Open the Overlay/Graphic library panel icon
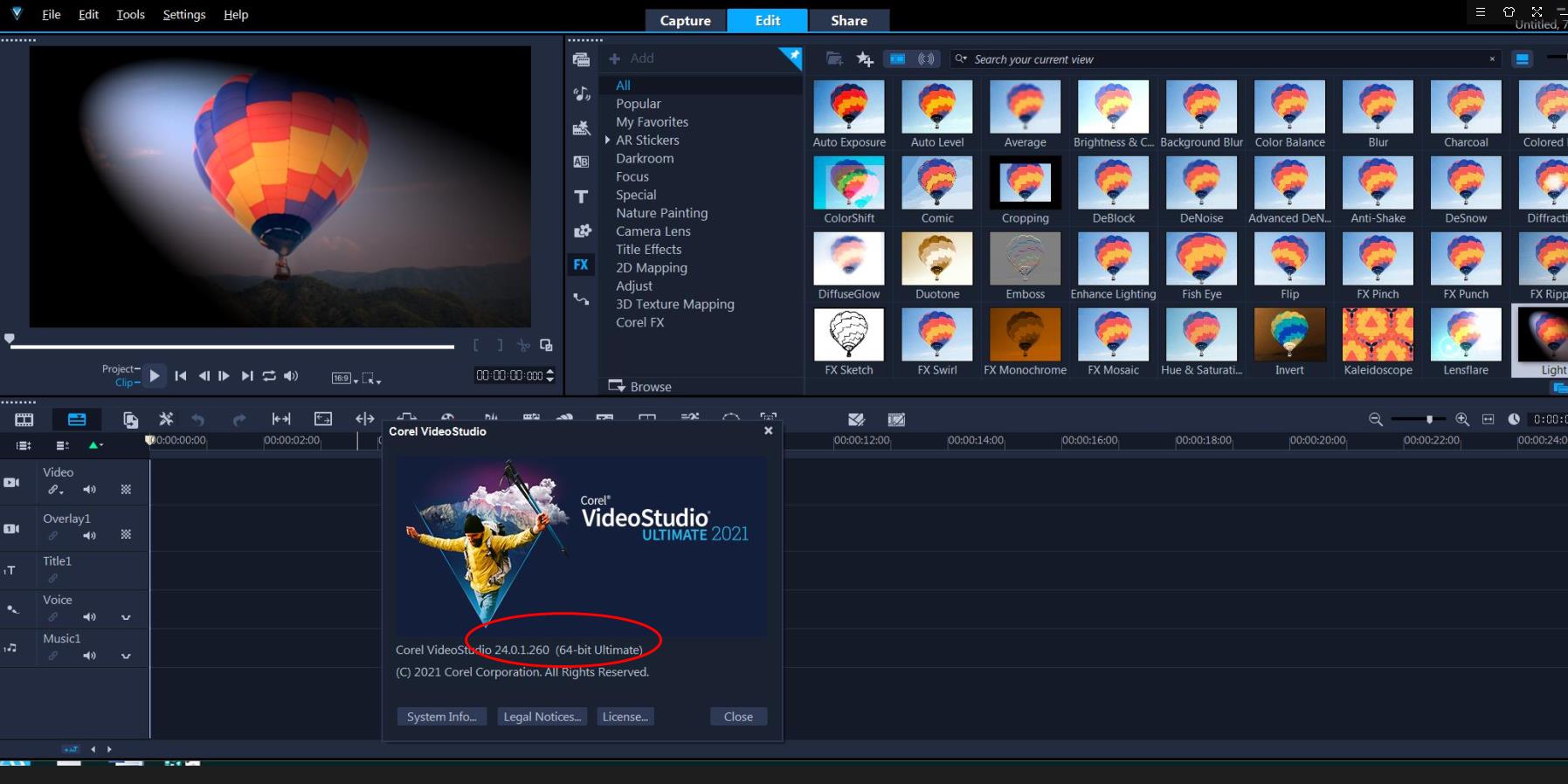Image resolution: width=1568 pixels, height=784 pixels. click(x=581, y=230)
